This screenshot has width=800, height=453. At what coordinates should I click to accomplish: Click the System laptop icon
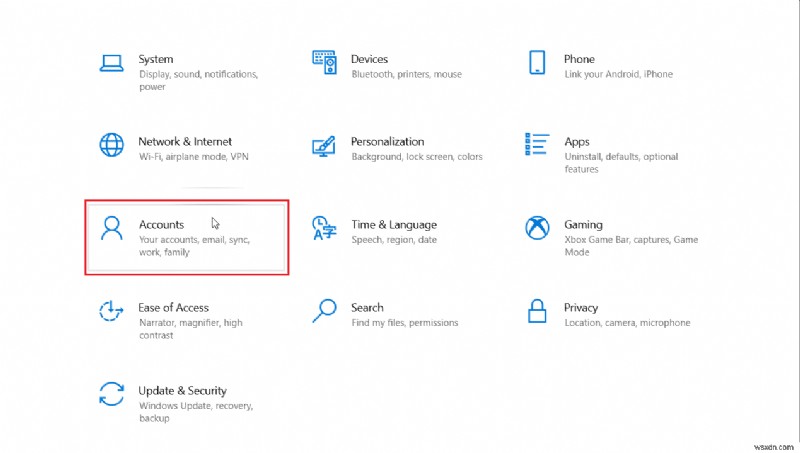click(x=111, y=63)
